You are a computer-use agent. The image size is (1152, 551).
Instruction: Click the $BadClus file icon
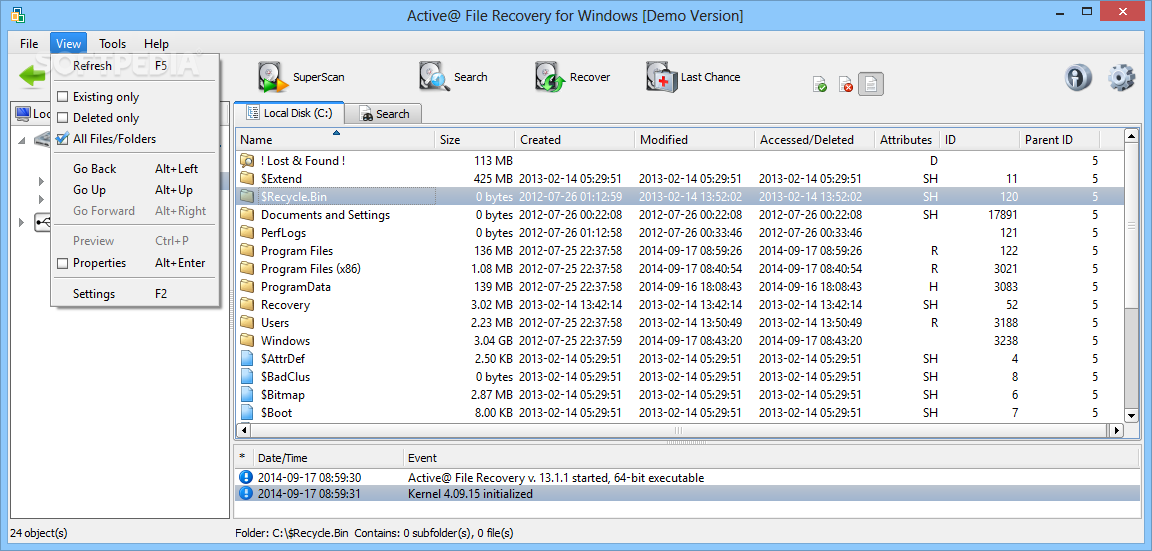pos(248,377)
